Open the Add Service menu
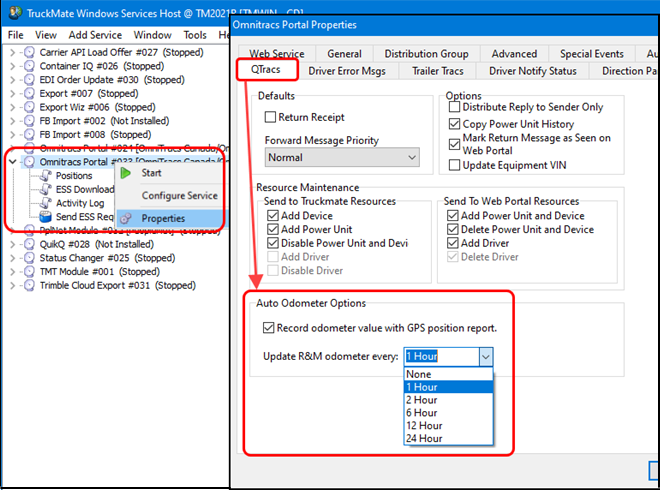 click(x=95, y=35)
